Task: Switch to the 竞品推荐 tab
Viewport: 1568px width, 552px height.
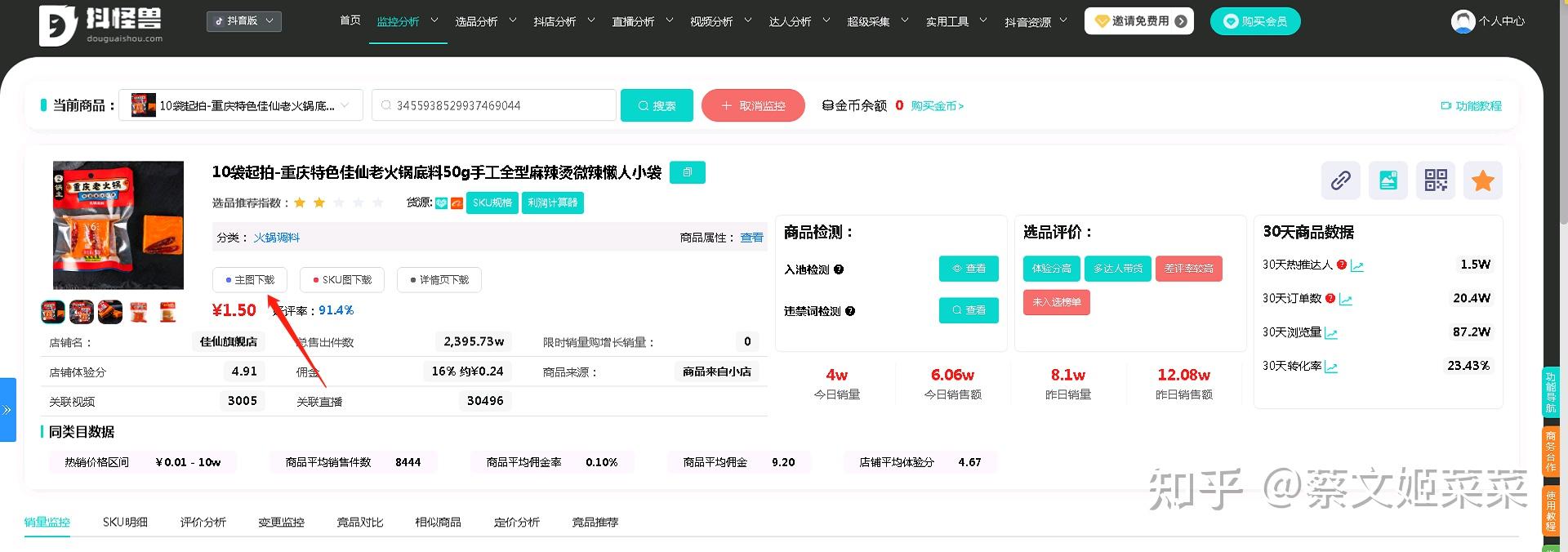Action: [x=595, y=523]
